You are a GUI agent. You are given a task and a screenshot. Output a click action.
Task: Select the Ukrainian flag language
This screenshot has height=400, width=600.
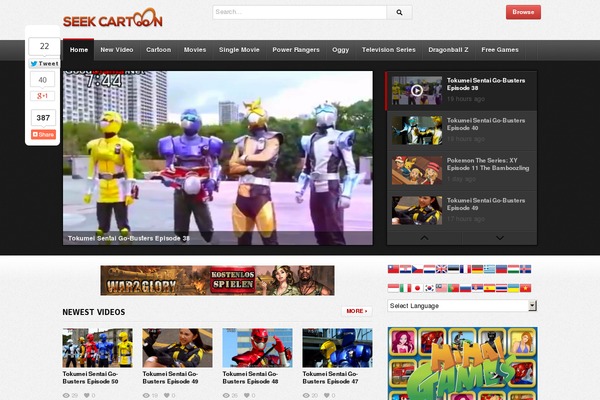(x=514, y=288)
